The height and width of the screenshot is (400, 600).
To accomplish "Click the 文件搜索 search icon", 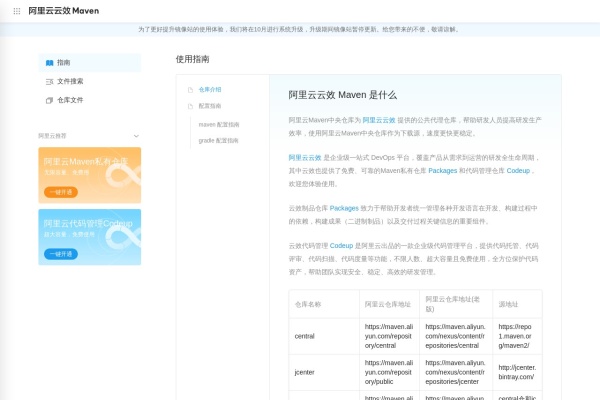I will (x=49, y=81).
